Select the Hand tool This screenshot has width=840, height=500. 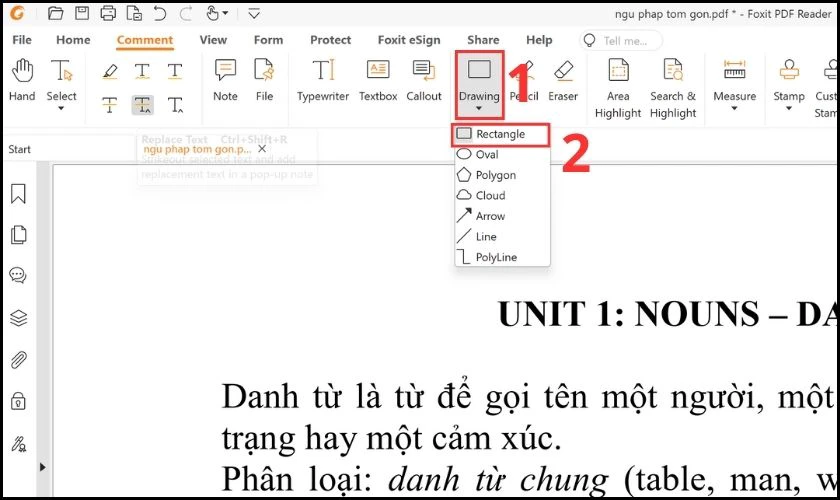(x=22, y=80)
